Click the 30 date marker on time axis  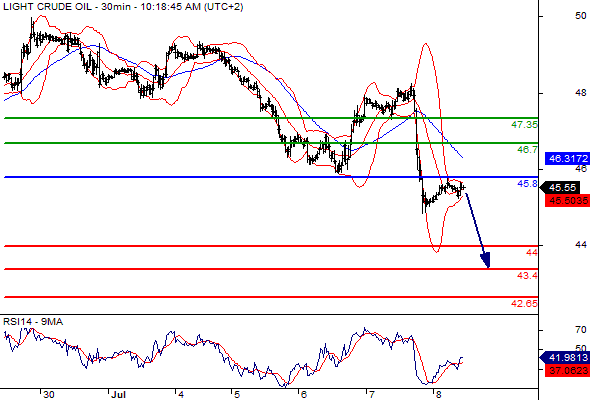49,395
